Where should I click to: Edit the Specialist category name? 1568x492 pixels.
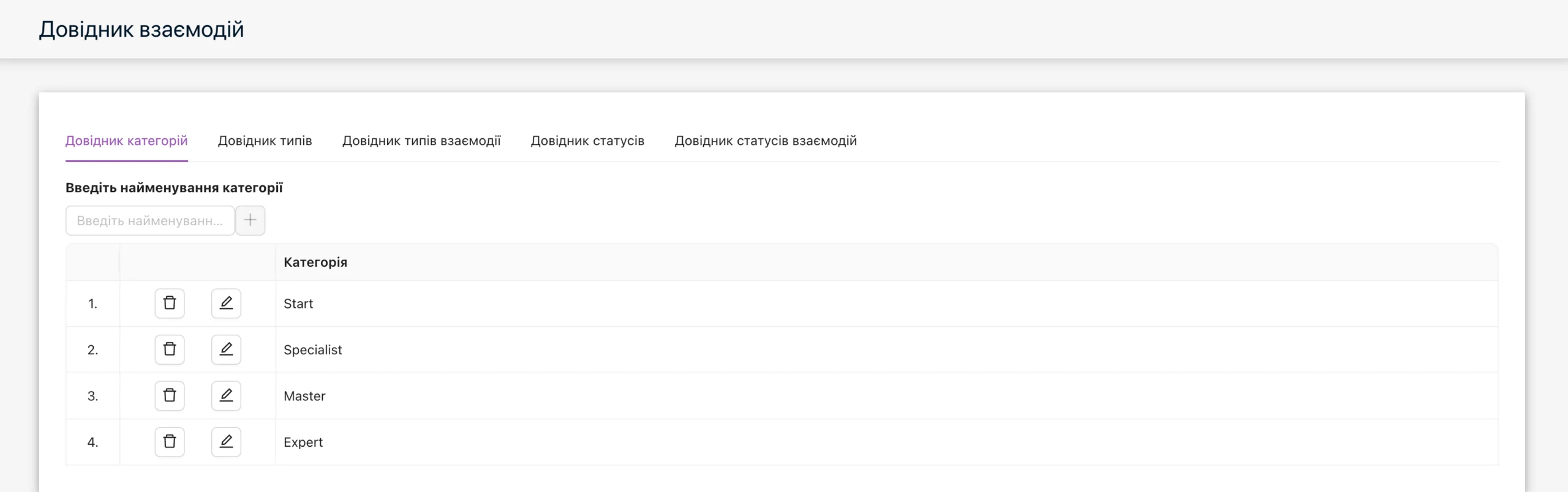[226, 349]
